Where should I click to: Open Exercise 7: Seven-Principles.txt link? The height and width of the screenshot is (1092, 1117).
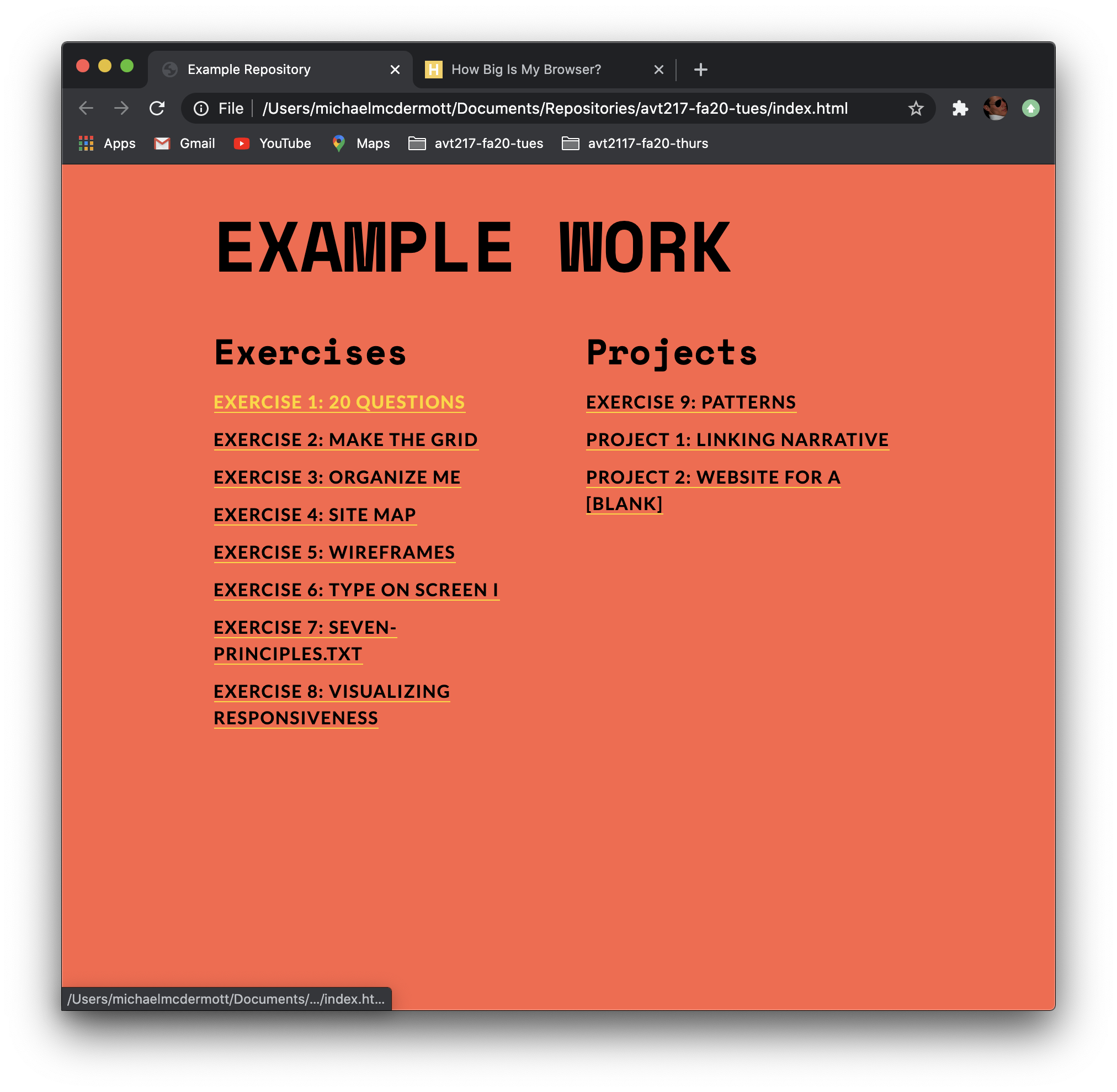tap(305, 640)
